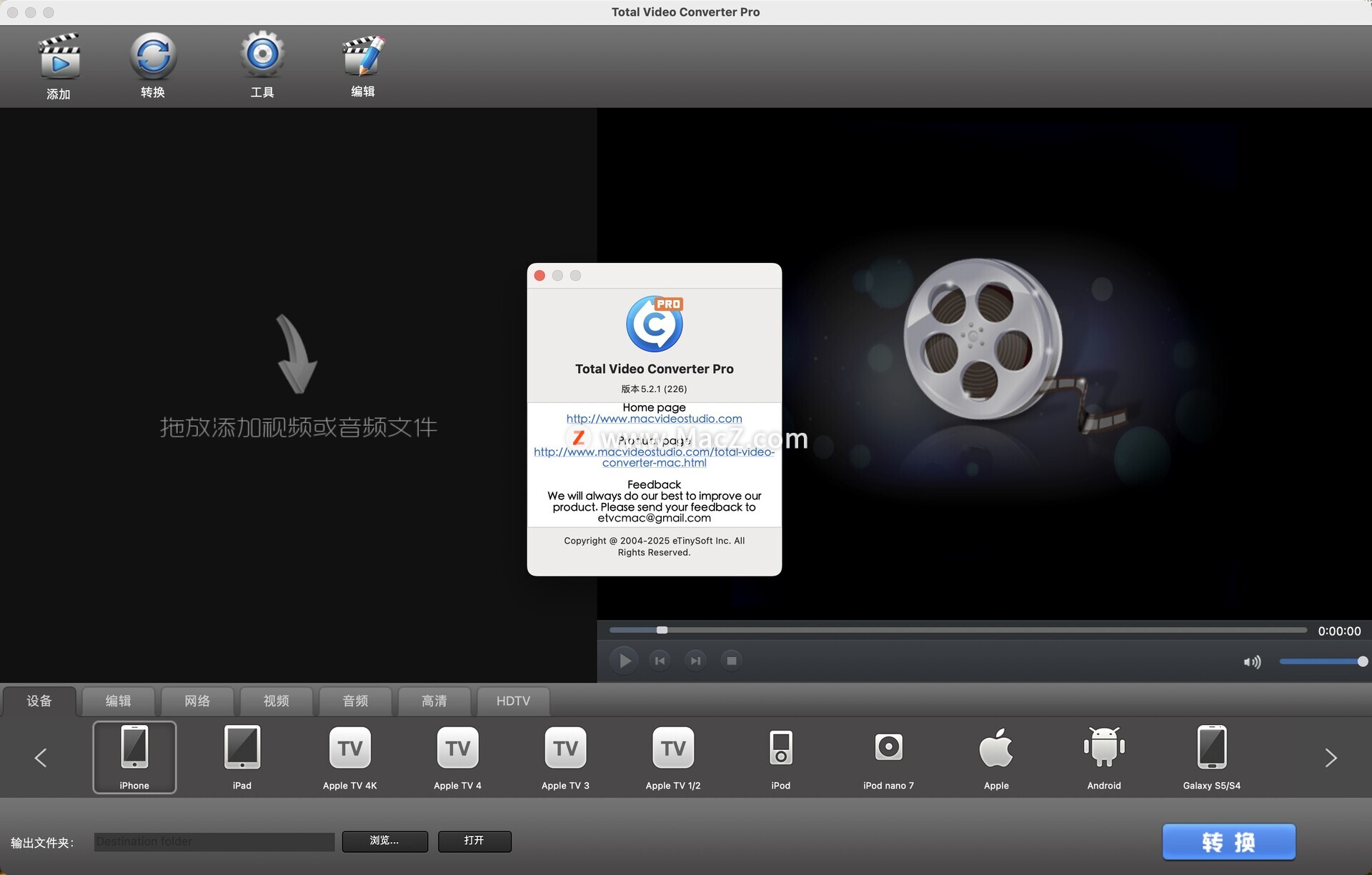Switch to the 编辑 preset tab
The height and width of the screenshot is (875, 1372).
click(119, 701)
